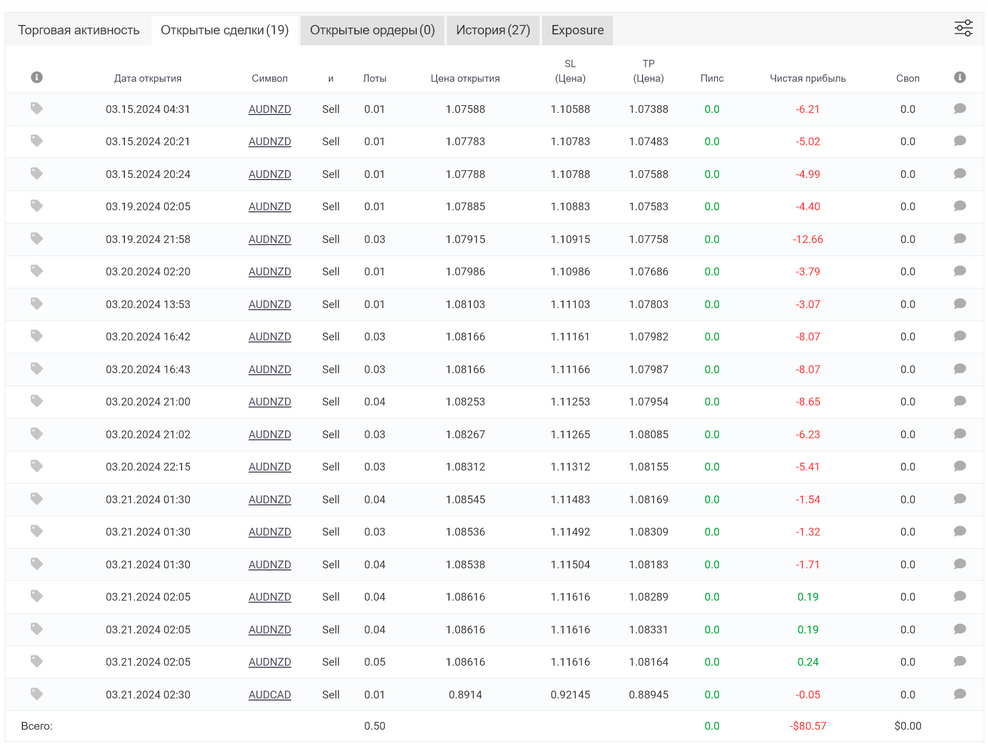Image resolution: width=988 pixels, height=750 pixels.
Task: Open comment bubble for -1.54 profit trade
Action: pyautogui.click(x=960, y=499)
